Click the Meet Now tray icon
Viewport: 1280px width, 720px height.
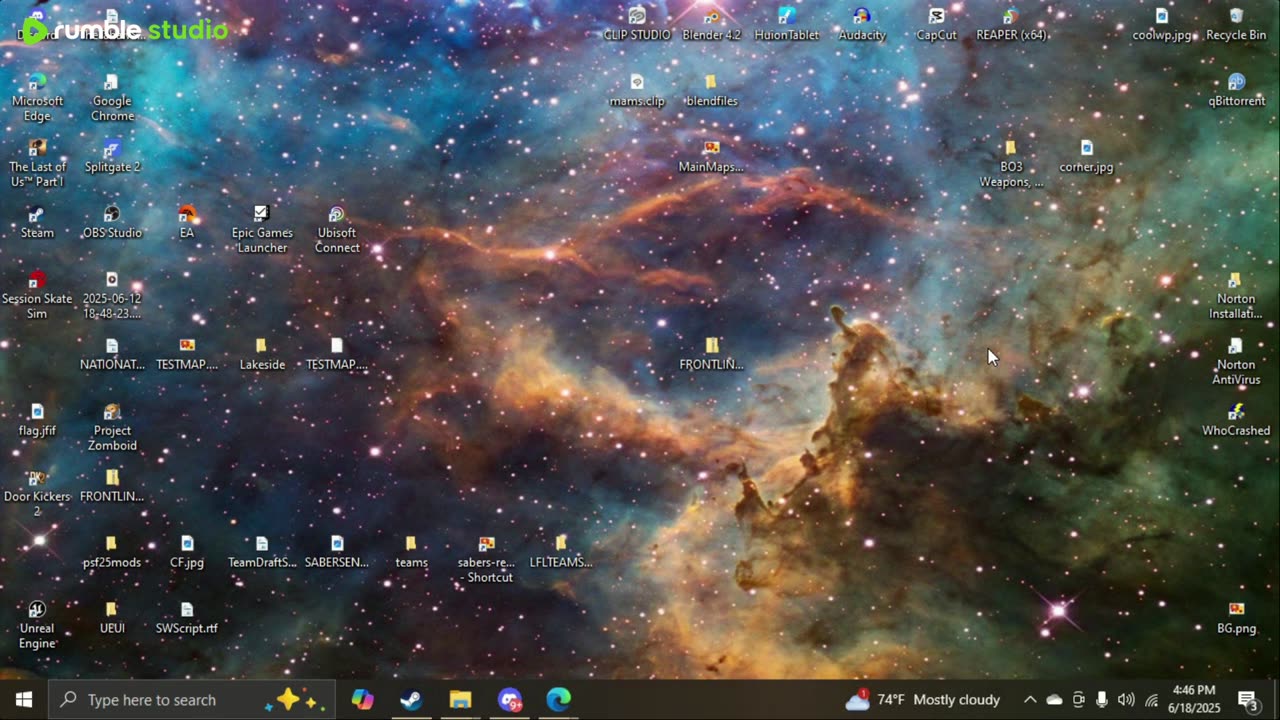click(1078, 700)
